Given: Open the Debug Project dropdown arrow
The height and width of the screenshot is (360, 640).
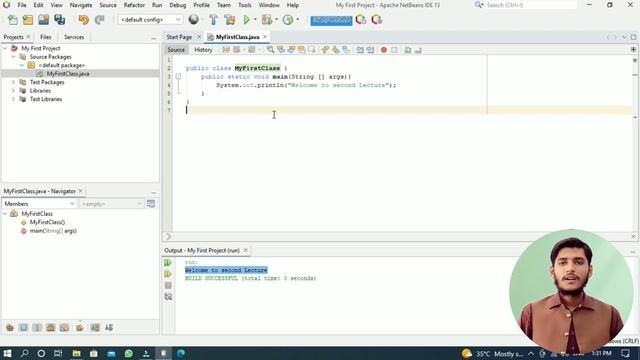Looking at the screenshot, I should 276,20.
